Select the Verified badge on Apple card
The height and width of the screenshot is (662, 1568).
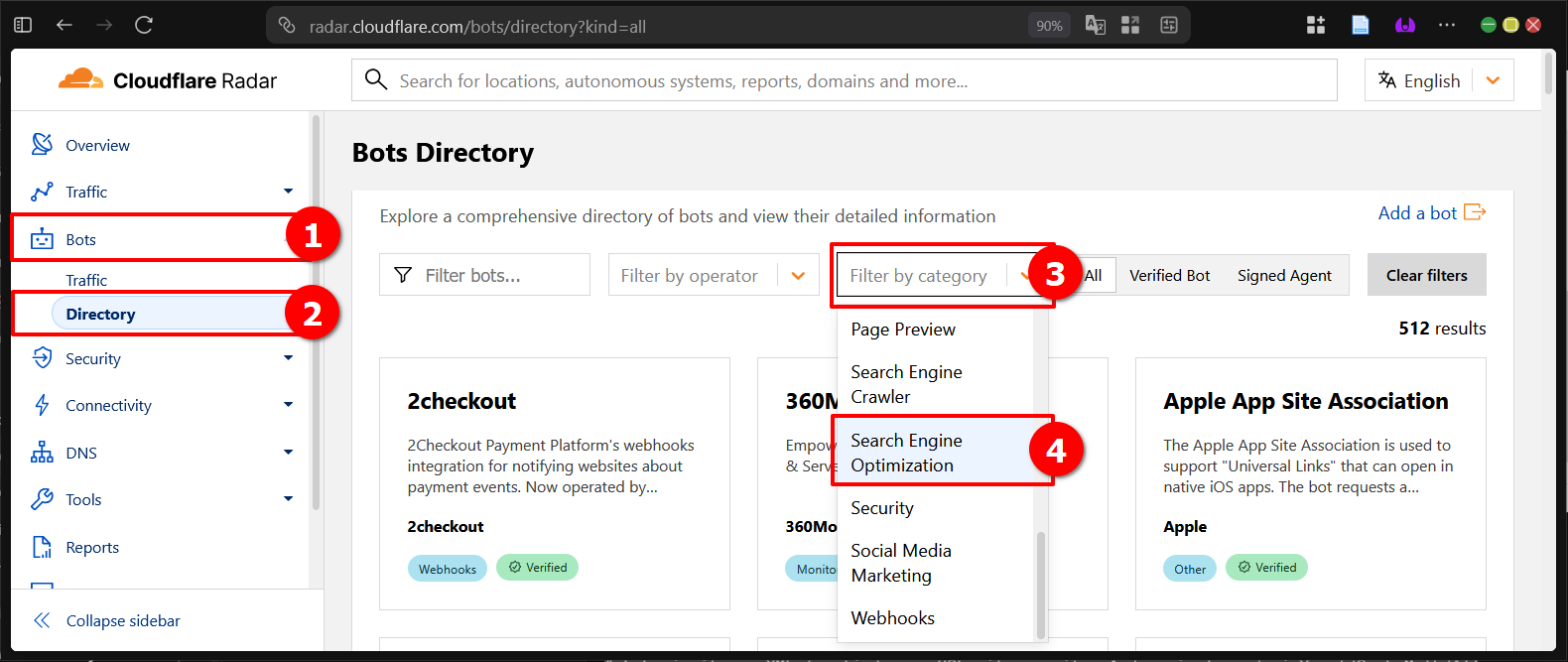click(x=1266, y=568)
